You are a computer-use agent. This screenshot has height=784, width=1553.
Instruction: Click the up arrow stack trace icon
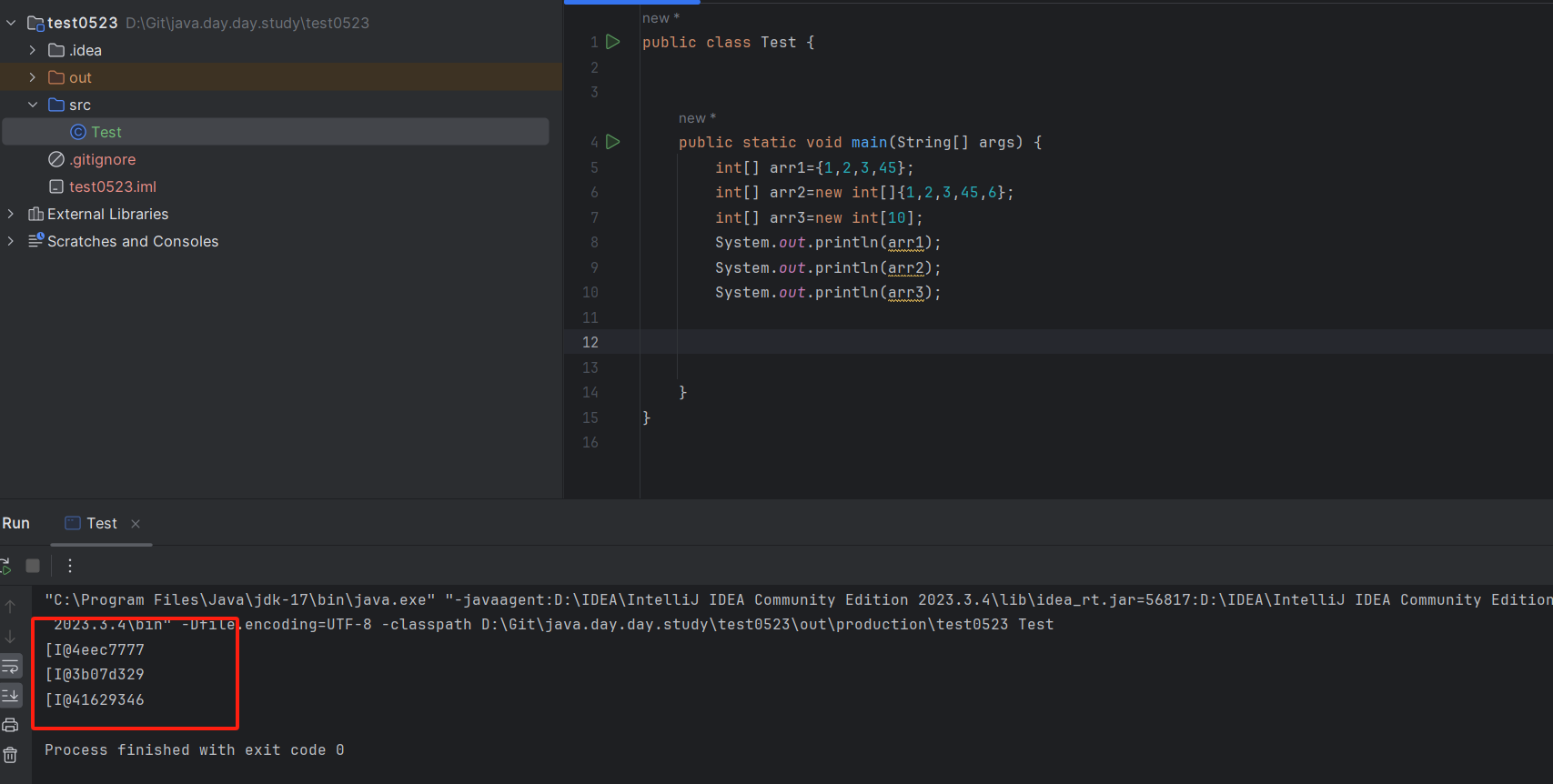[x=10, y=607]
